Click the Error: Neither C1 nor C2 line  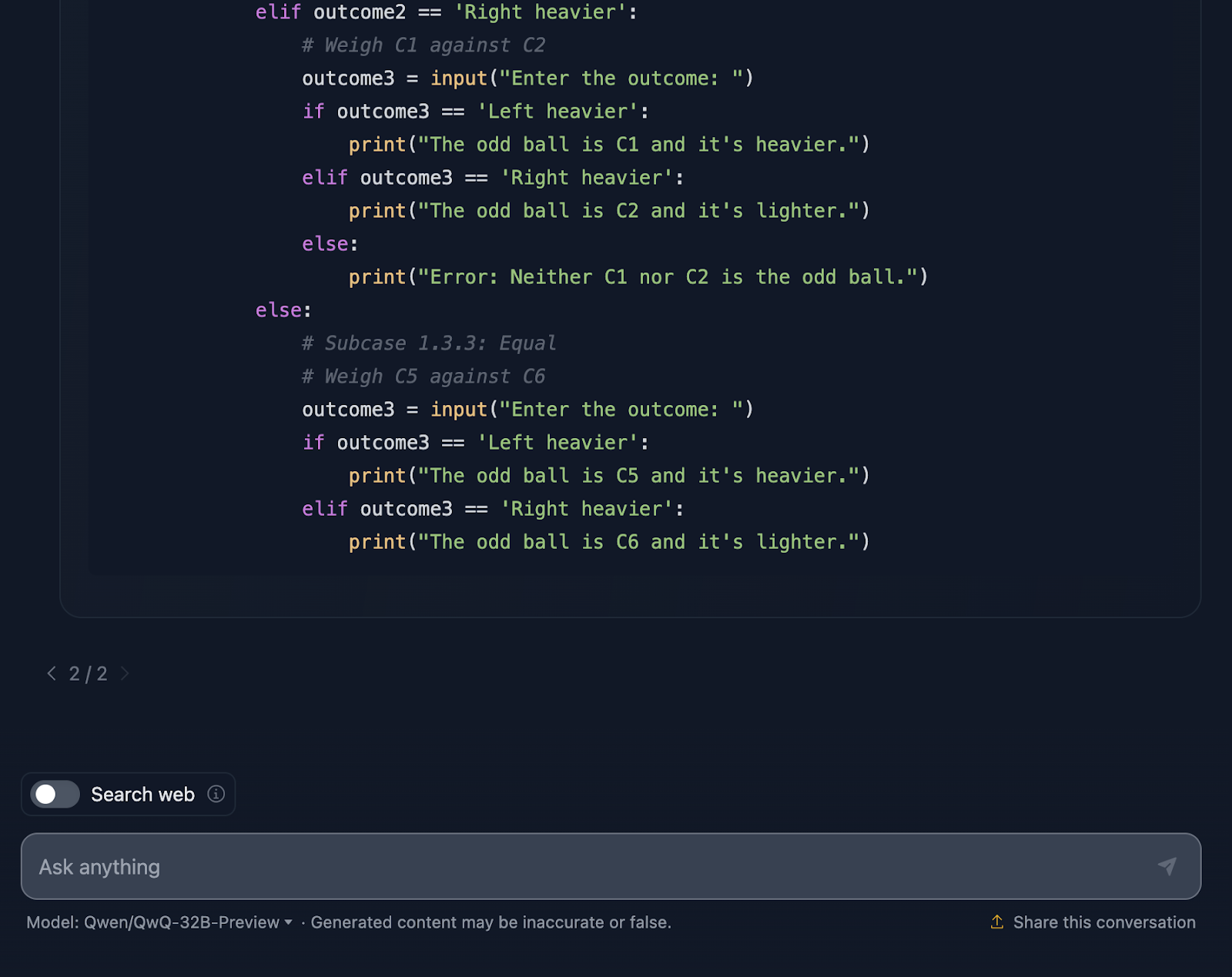(x=638, y=277)
